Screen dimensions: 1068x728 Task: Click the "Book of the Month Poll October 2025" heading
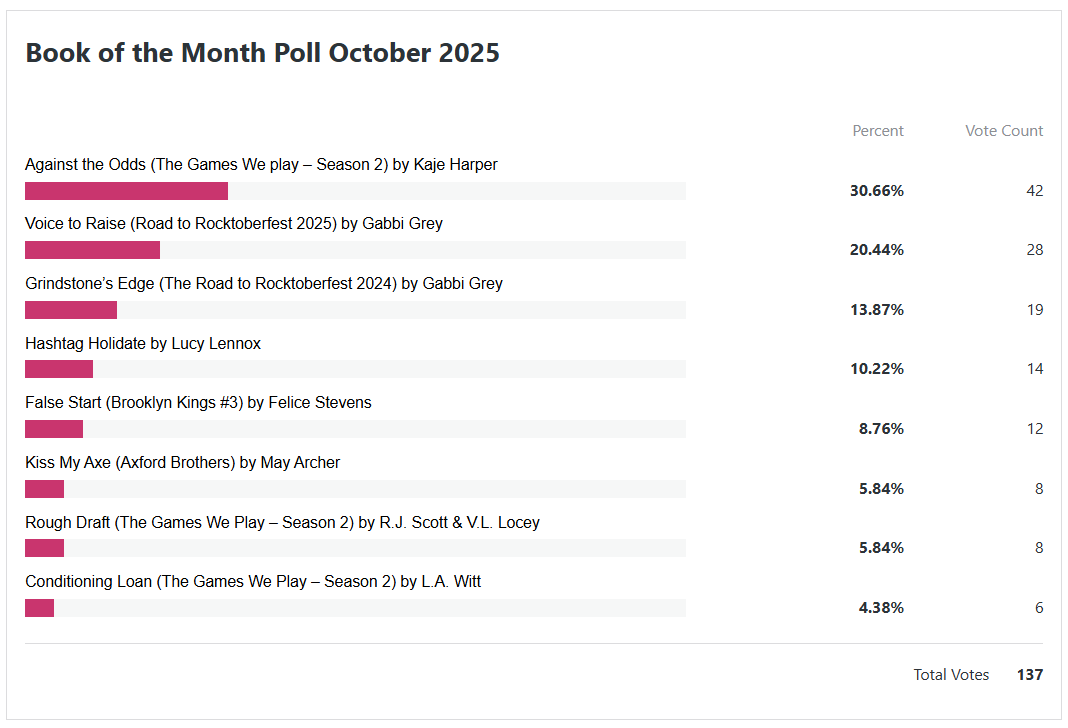click(262, 53)
